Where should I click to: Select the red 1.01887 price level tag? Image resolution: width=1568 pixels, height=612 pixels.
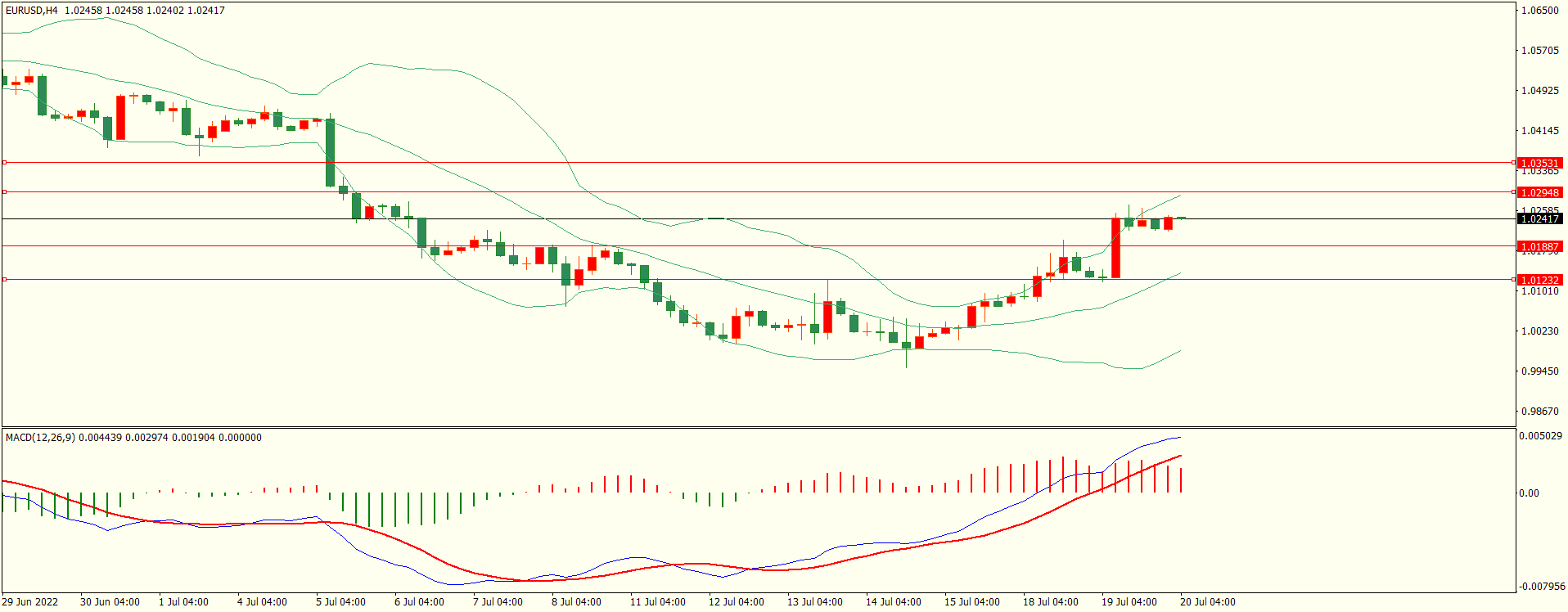point(1539,247)
